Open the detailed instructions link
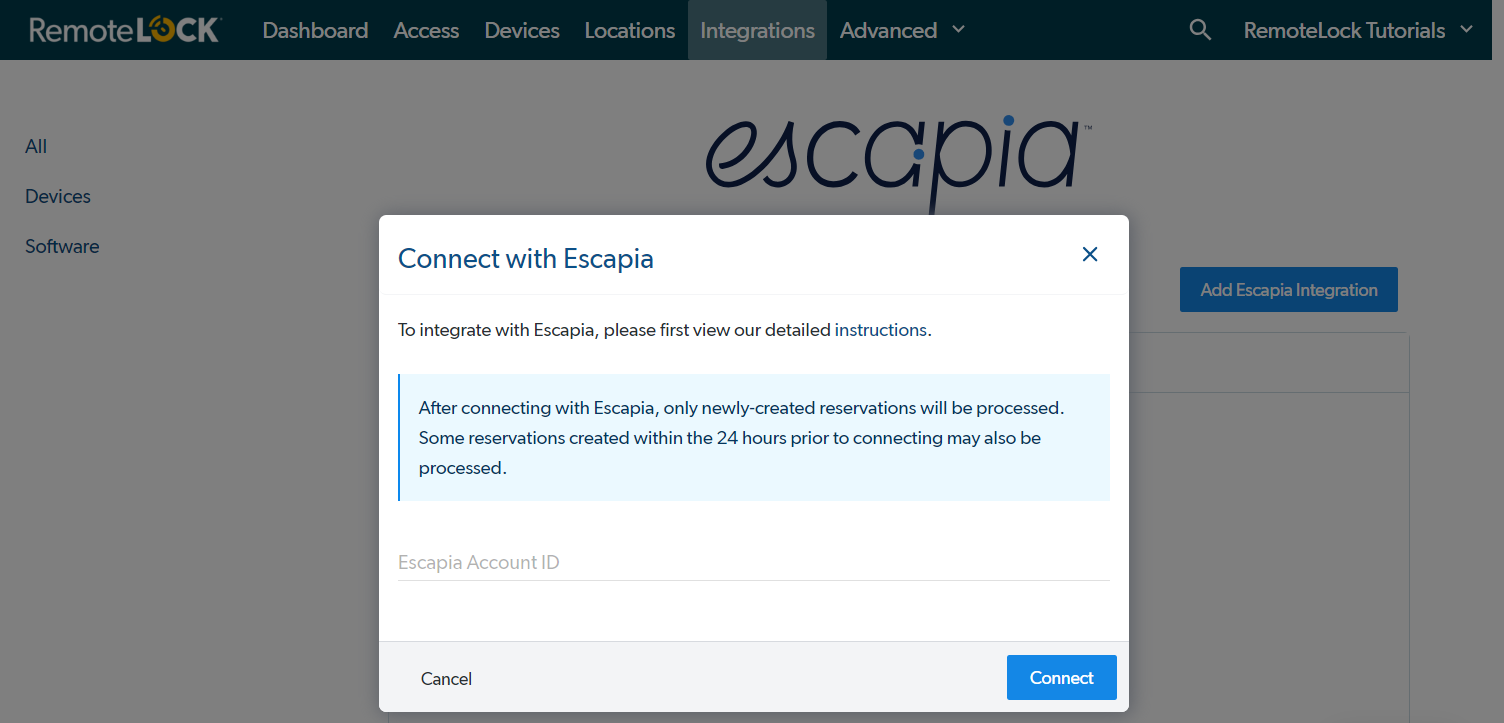Viewport: 1504px width, 723px height. pyautogui.click(x=881, y=330)
